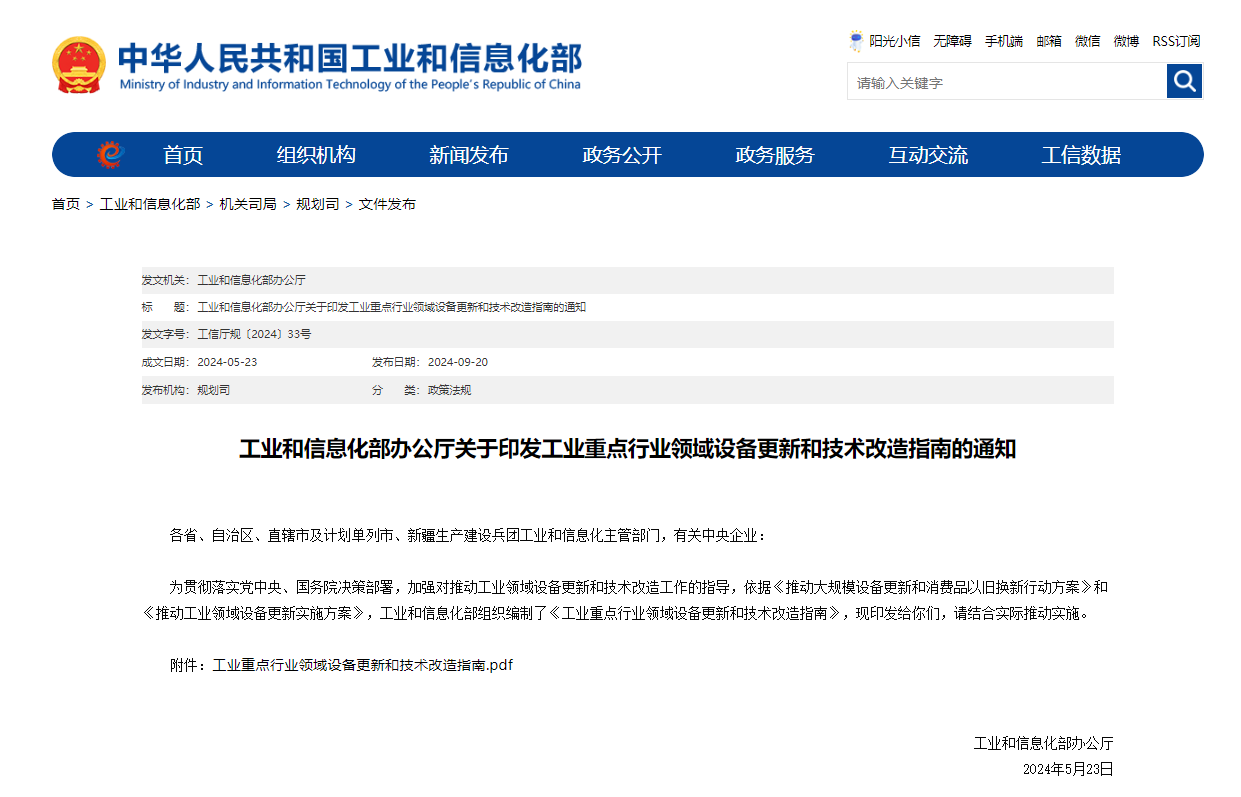Image resolution: width=1241 pixels, height=797 pixels.
Task: Open the 邮箱 mailbox link
Action: click(x=1048, y=41)
